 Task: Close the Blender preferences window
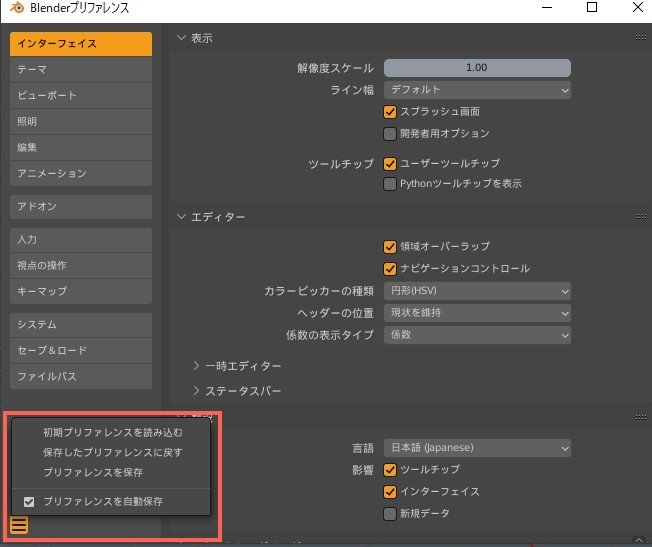pyautogui.click(x=637, y=7)
